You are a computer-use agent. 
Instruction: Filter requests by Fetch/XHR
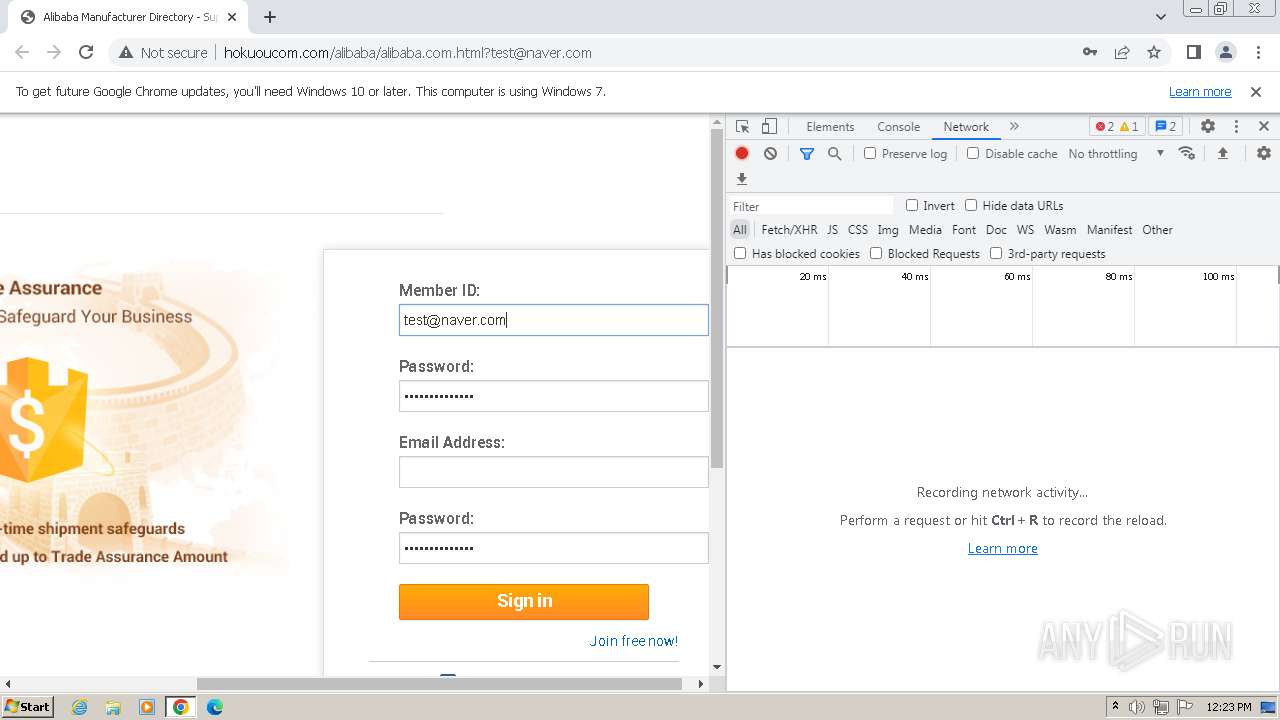click(x=789, y=229)
